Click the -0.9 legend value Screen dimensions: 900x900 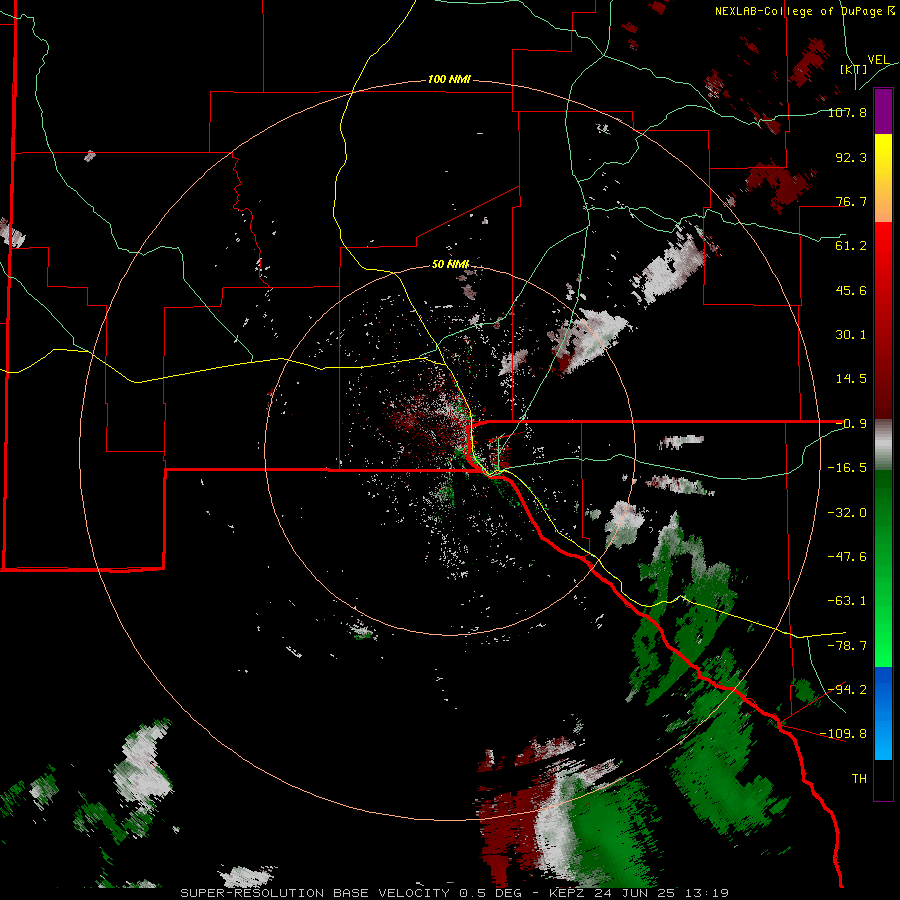[x=851, y=423]
